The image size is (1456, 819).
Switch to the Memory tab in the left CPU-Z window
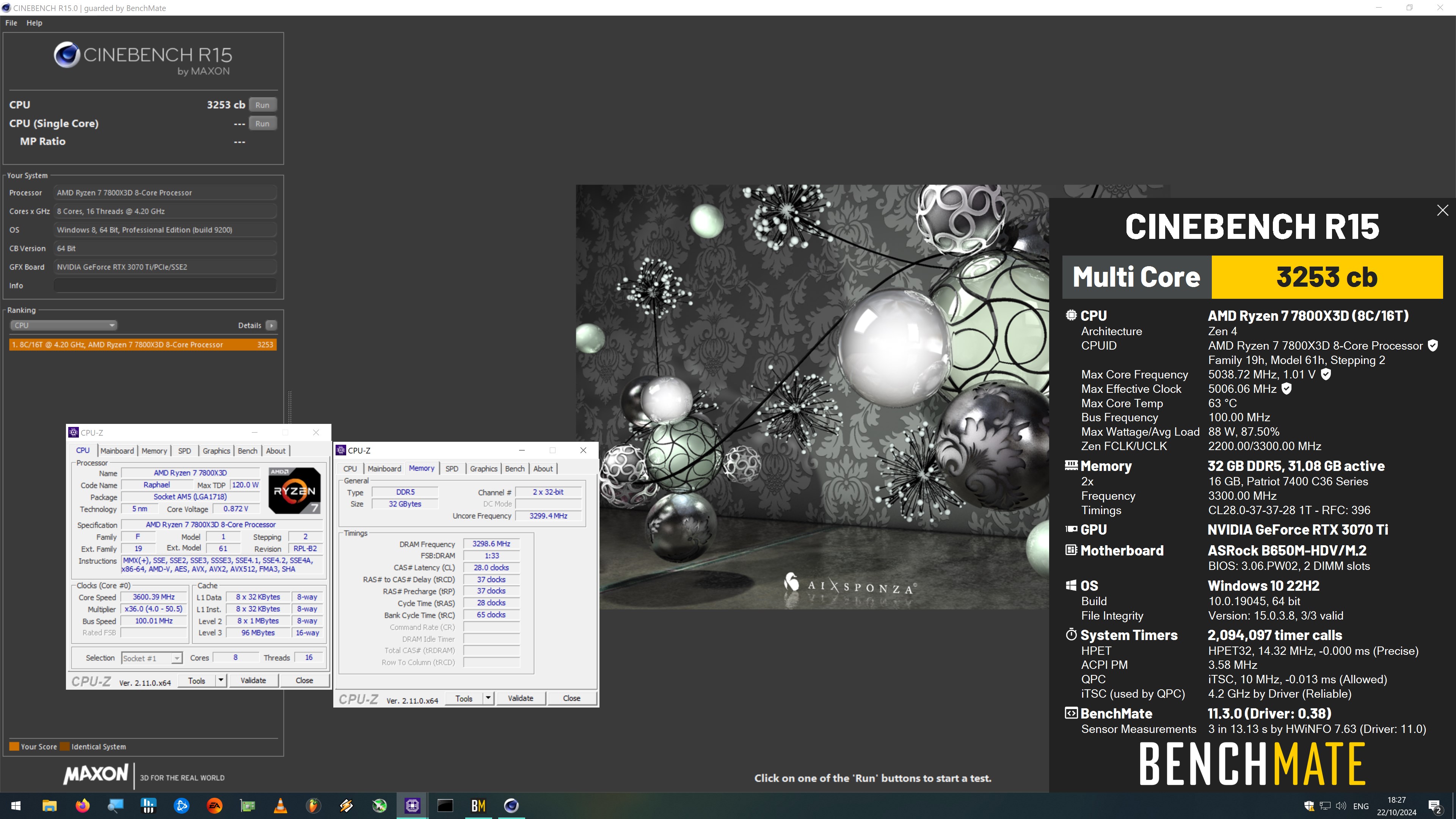[154, 450]
